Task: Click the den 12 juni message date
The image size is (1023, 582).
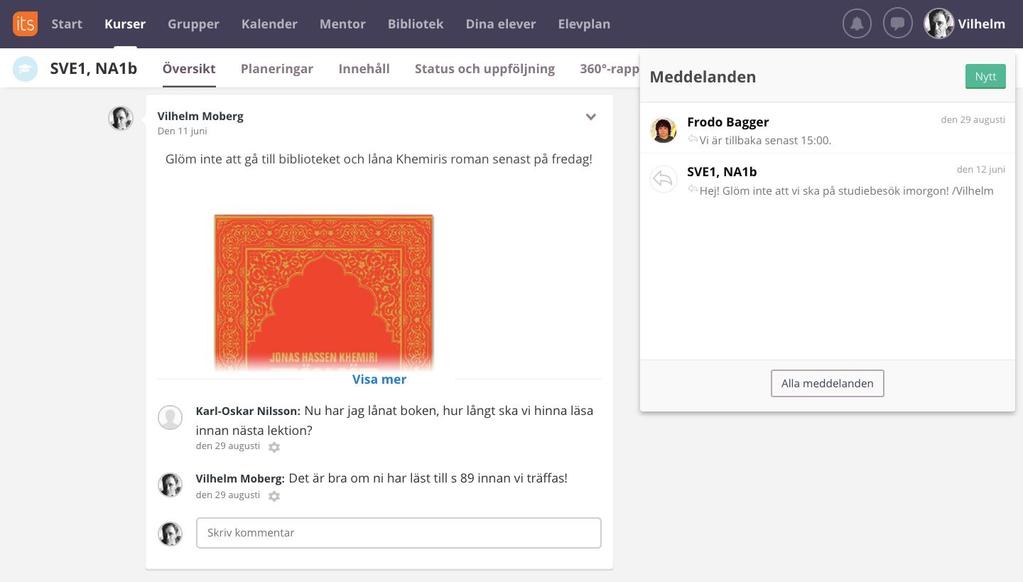Action: point(981,170)
